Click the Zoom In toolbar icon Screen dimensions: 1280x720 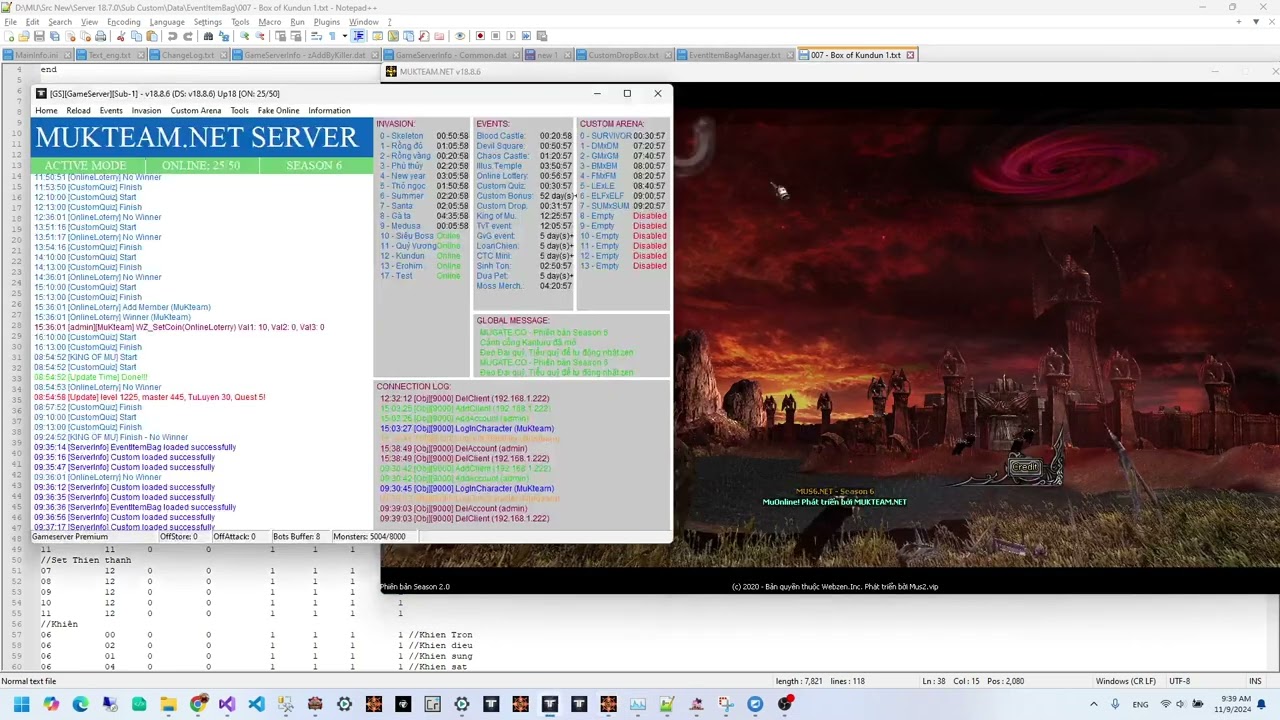pos(244,36)
